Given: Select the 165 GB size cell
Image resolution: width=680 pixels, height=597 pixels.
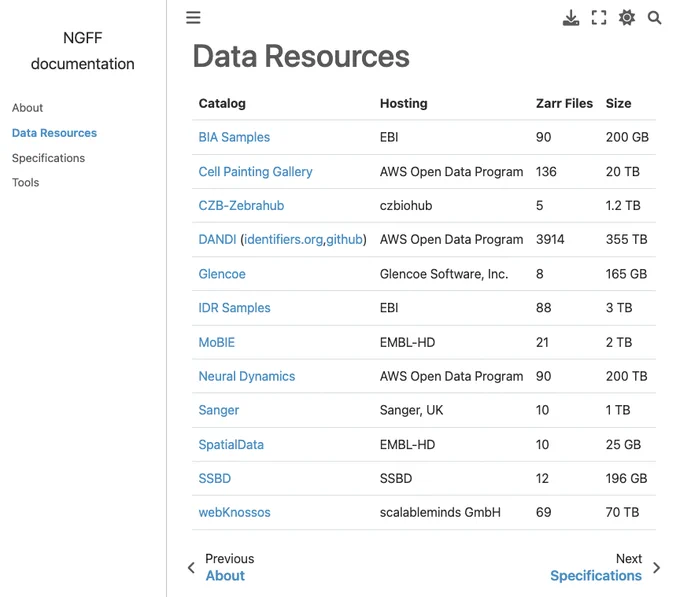Looking at the screenshot, I should coord(626,274).
